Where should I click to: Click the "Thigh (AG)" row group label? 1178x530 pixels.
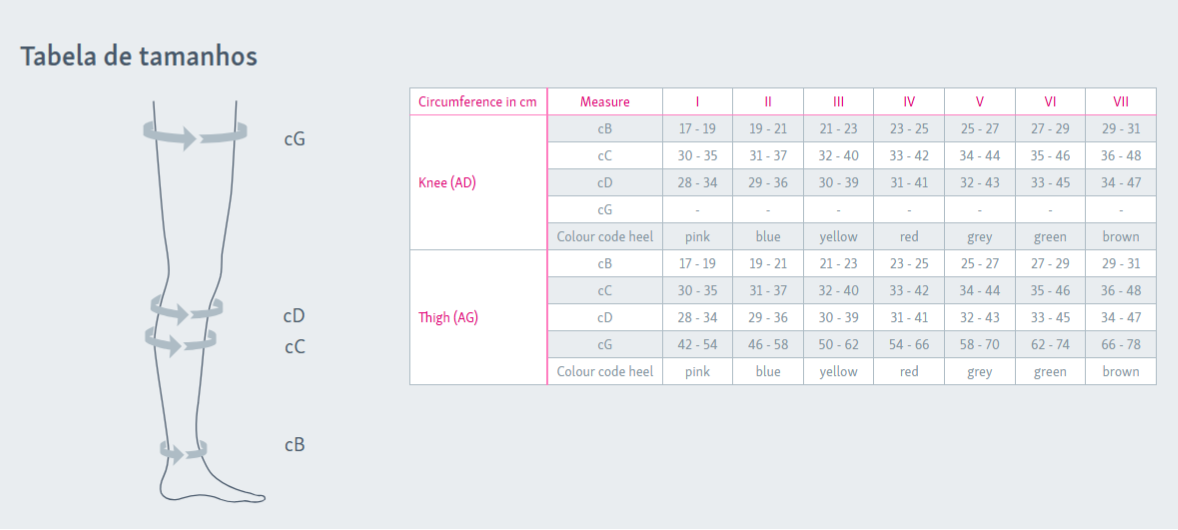(x=450, y=318)
